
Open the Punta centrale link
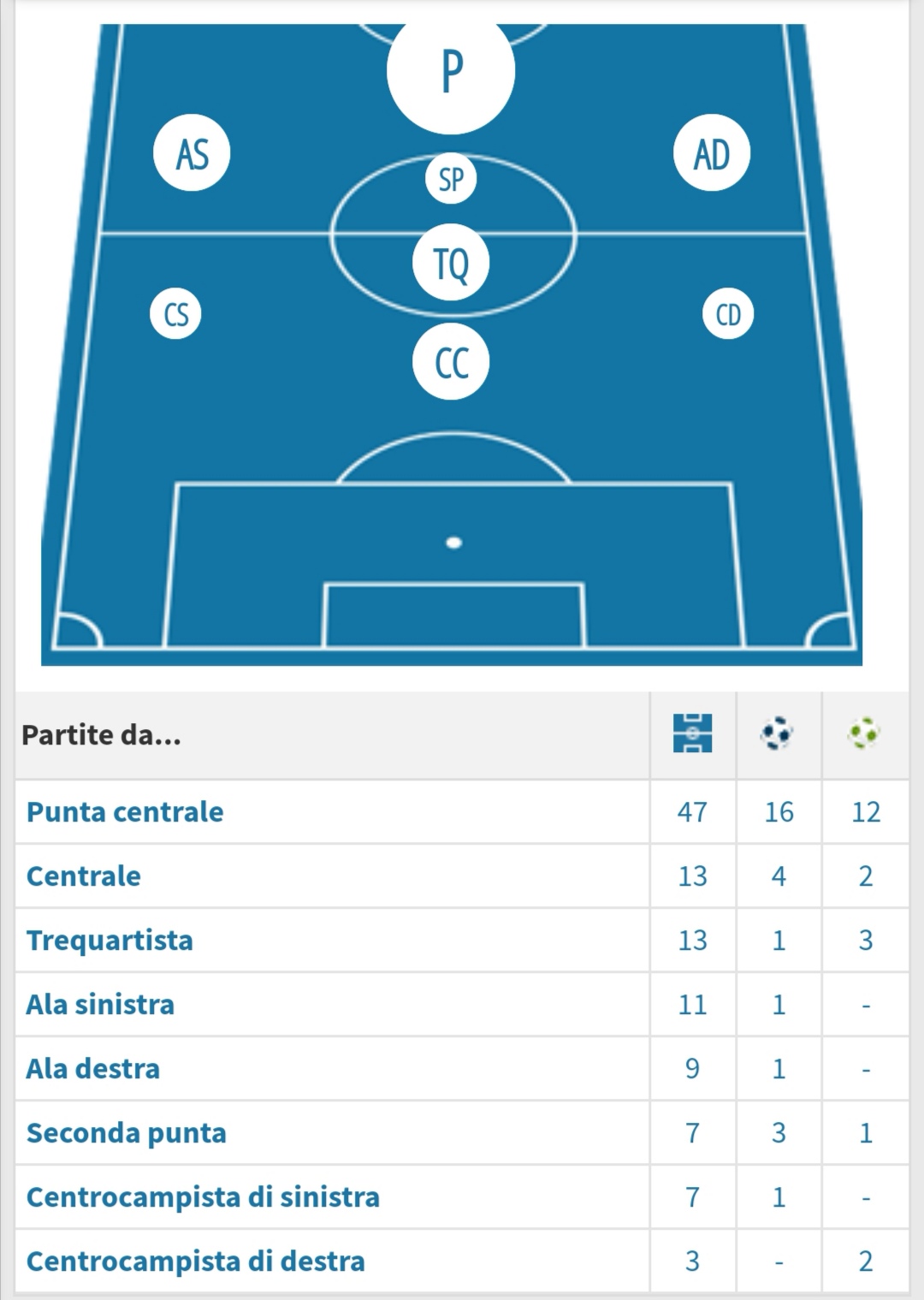pos(125,811)
